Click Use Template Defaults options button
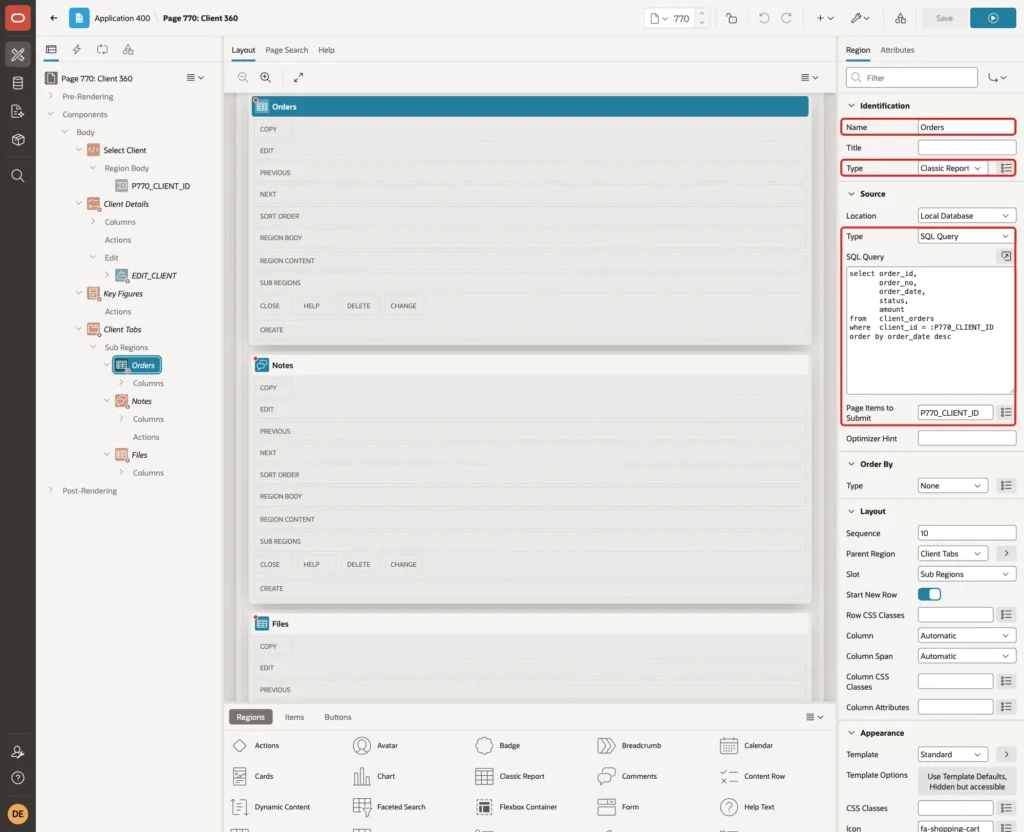The width and height of the screenshot is (1024, 832). (x=967, y=781)
